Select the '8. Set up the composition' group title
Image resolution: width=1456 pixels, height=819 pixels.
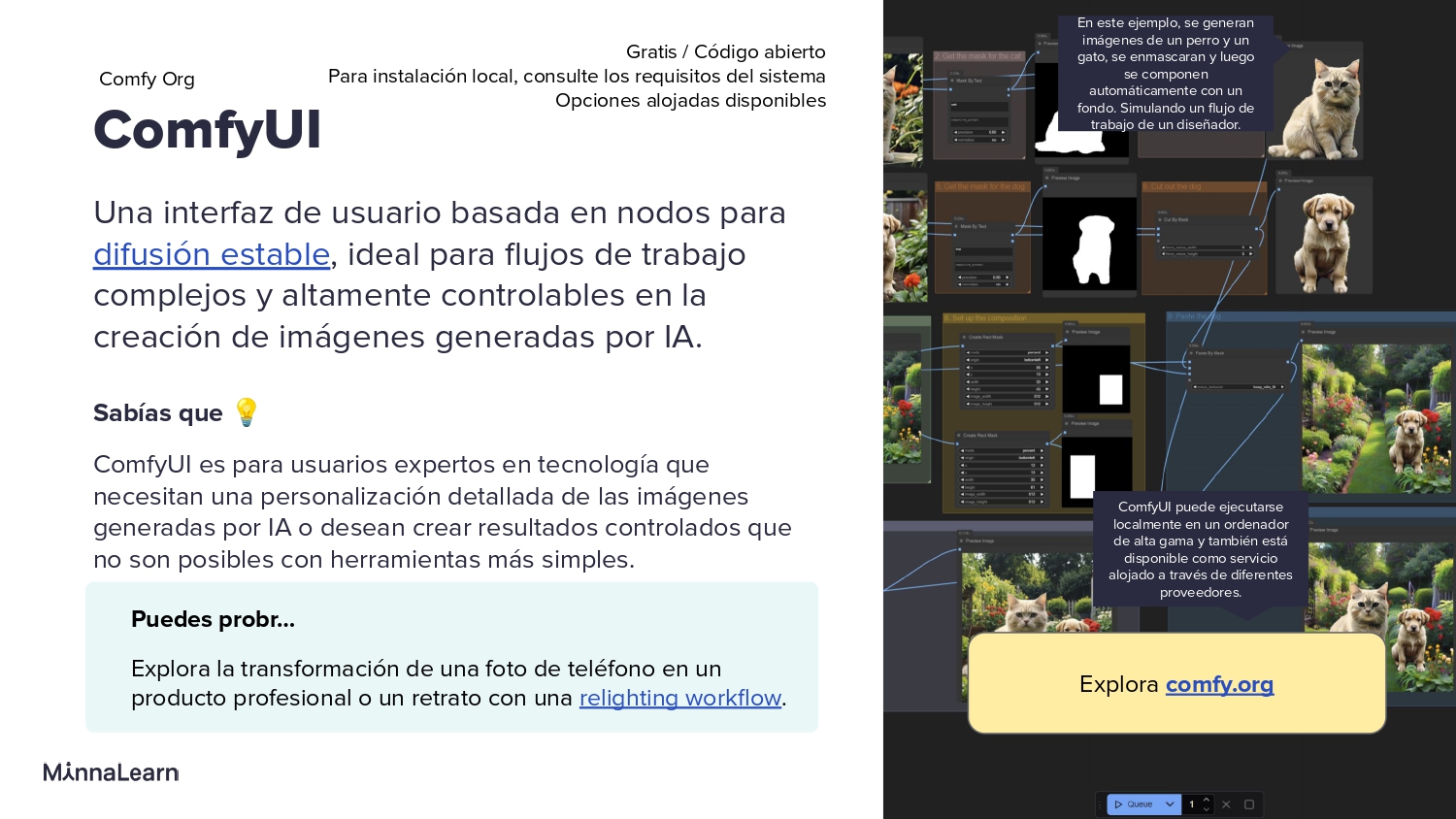tap(985, 318)
